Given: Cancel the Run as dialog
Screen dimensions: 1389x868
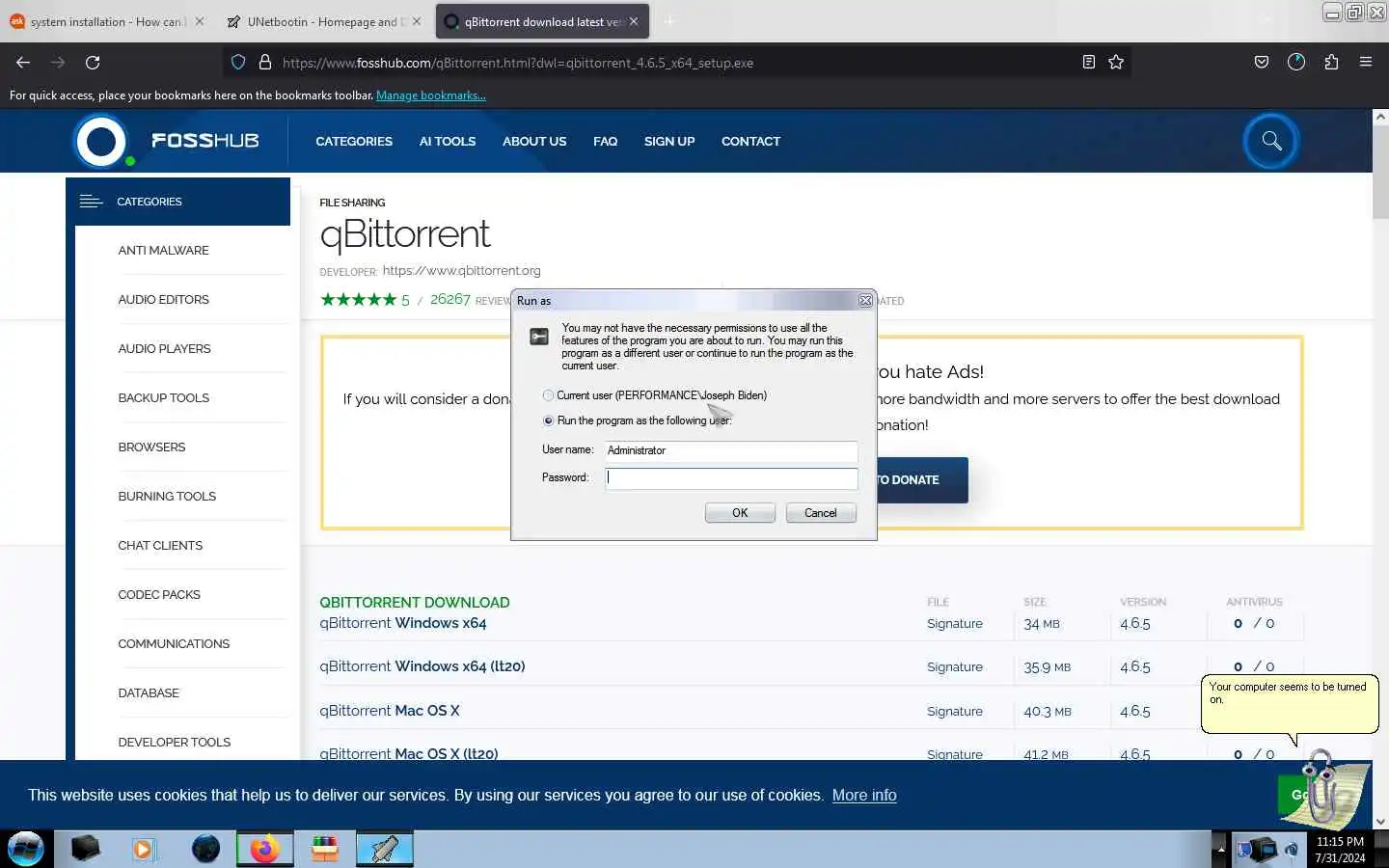Looking at the screenshot, I should [x=821, y=513].
